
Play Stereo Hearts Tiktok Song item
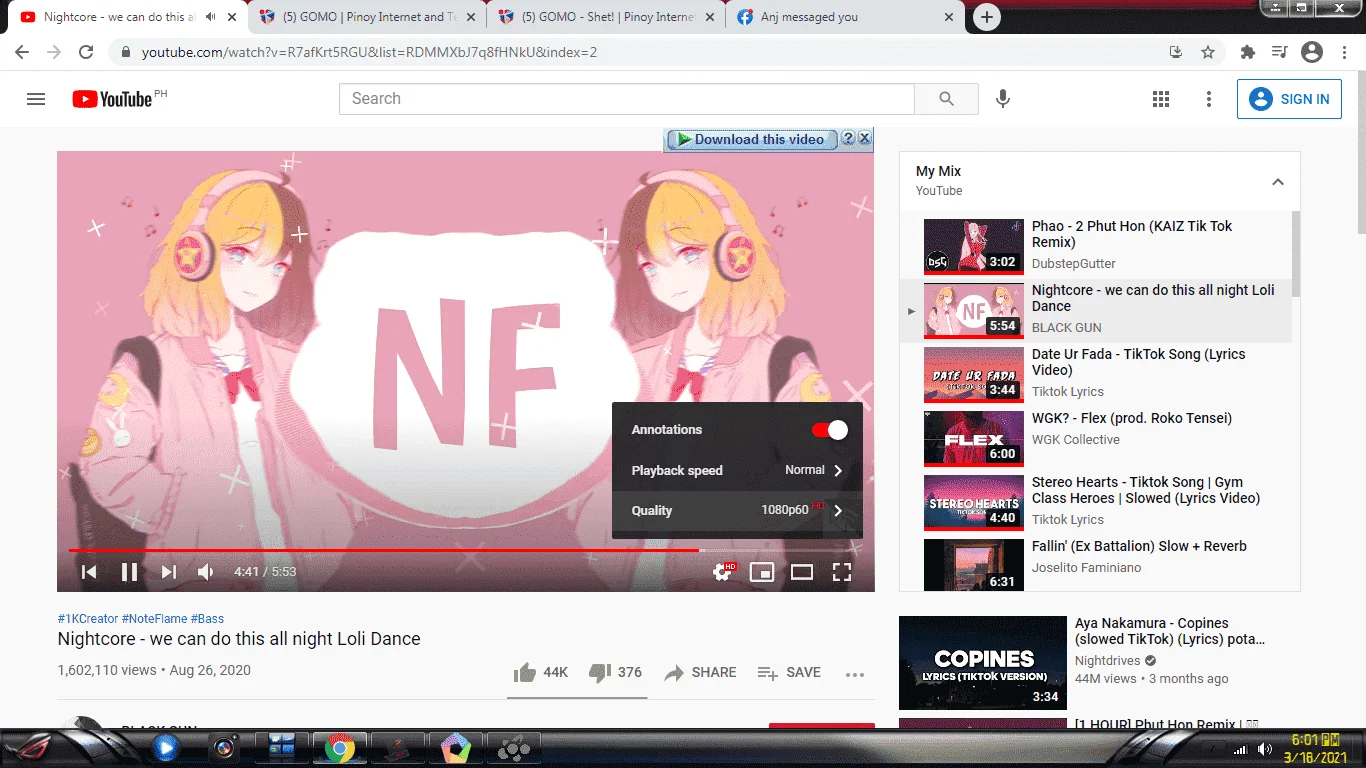pos(1096,502)
